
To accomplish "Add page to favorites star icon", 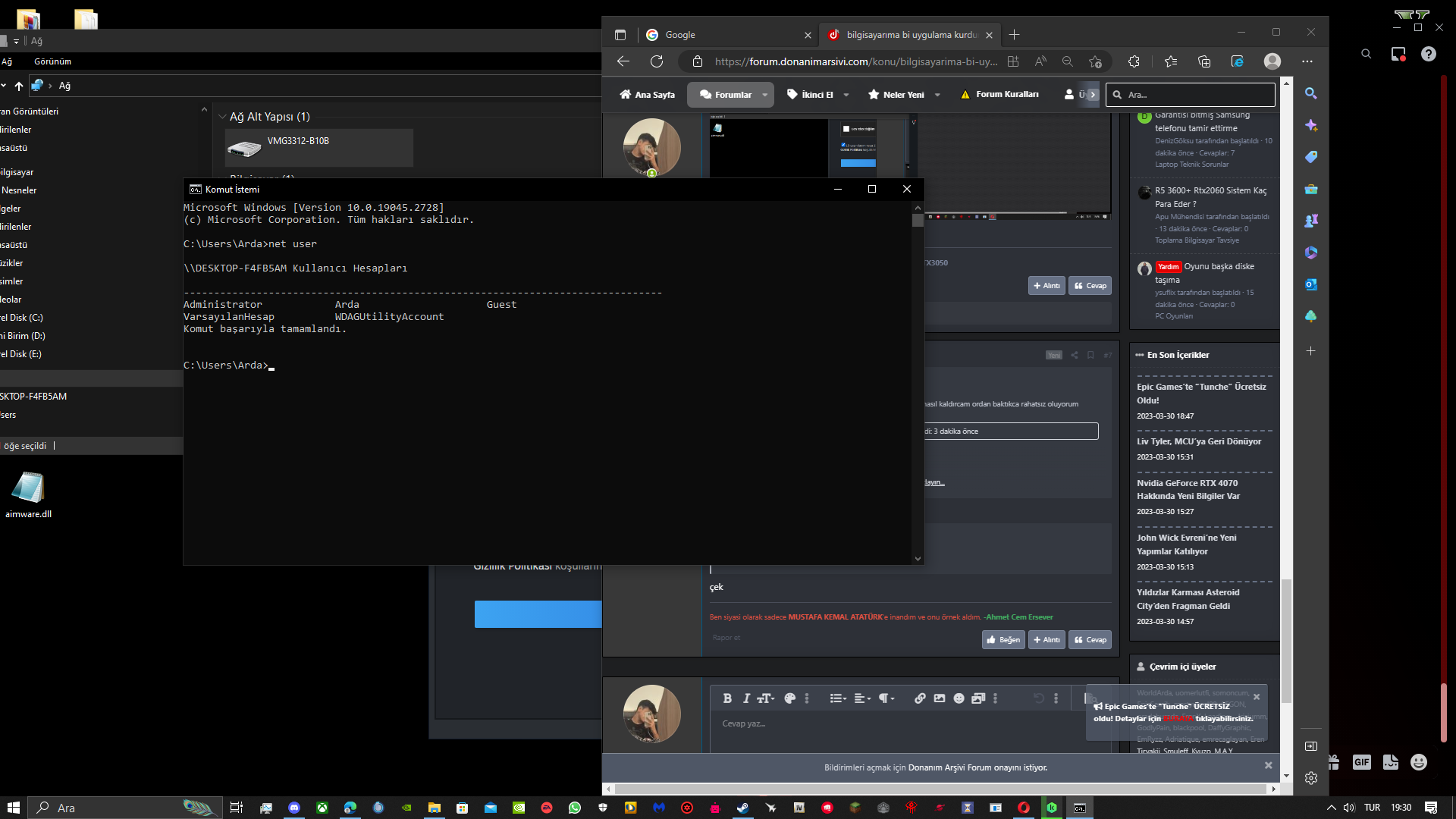I will (1095, 61).
